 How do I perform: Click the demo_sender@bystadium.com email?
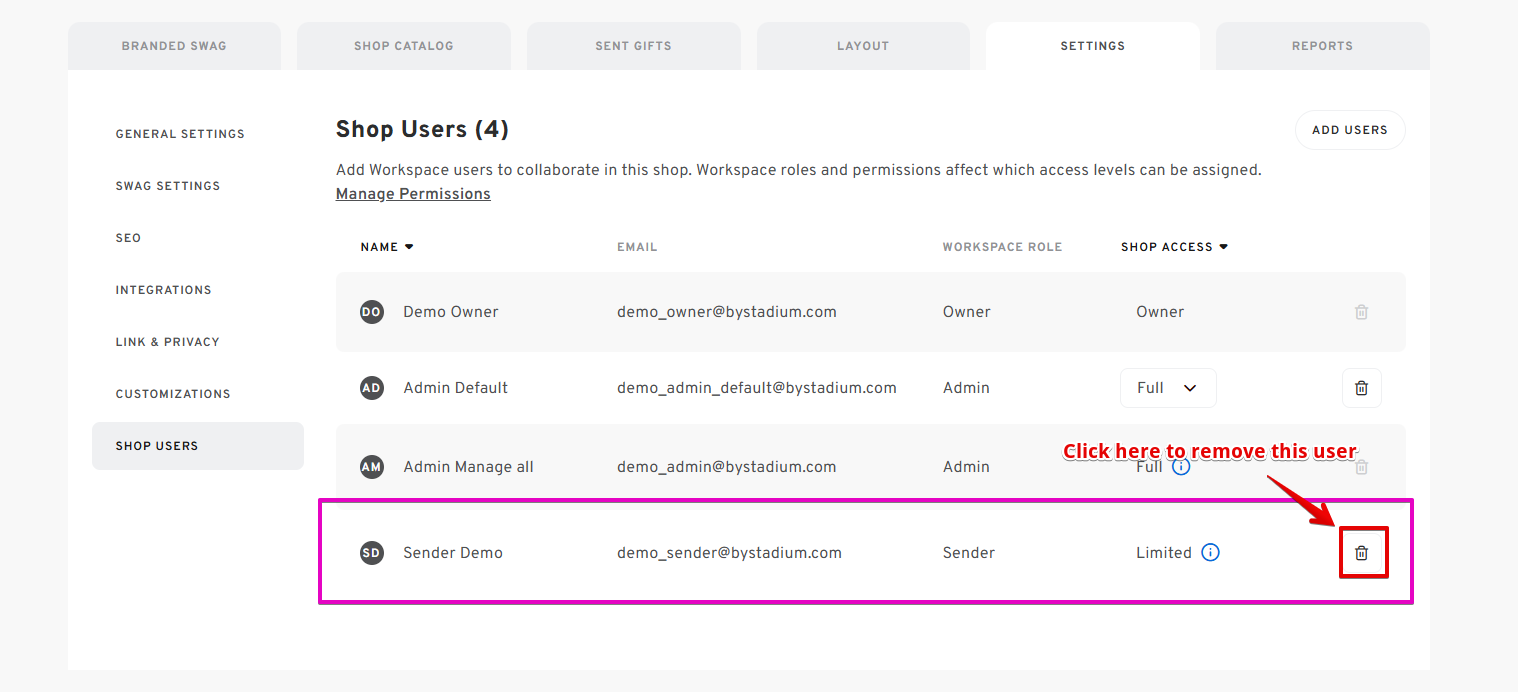pos(729,553)
